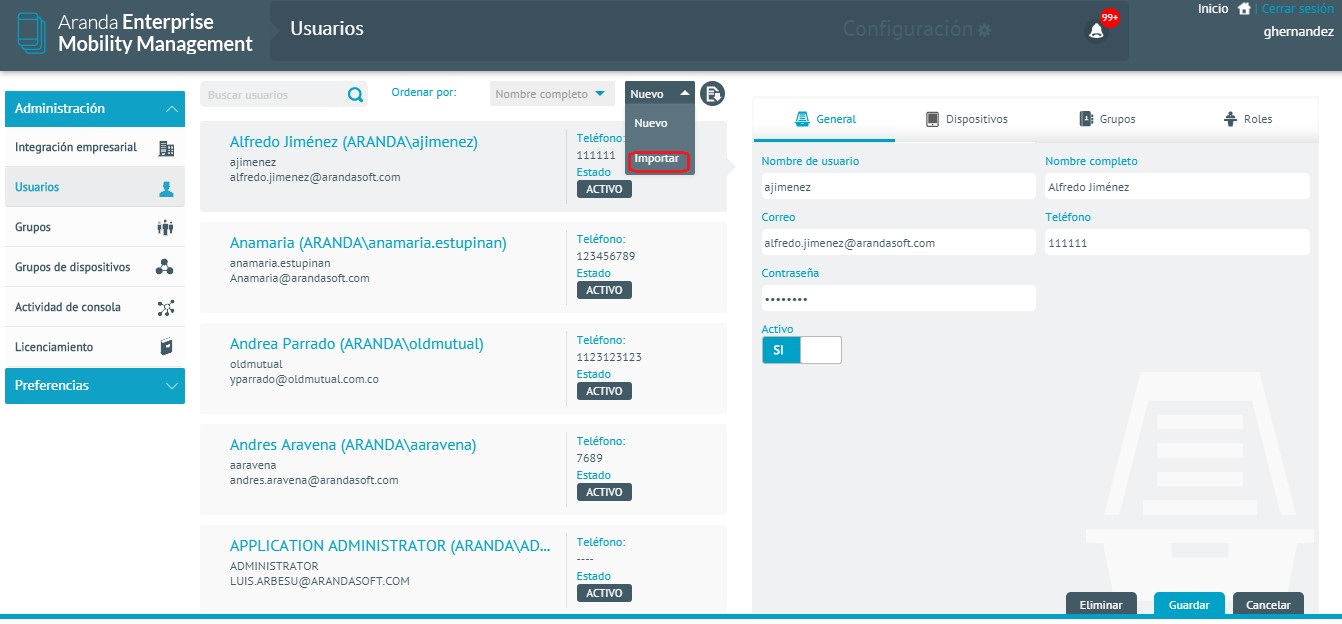Open the notifications bell icon
This screenshot has height=624, width=1342.
tap(1097, 31)
